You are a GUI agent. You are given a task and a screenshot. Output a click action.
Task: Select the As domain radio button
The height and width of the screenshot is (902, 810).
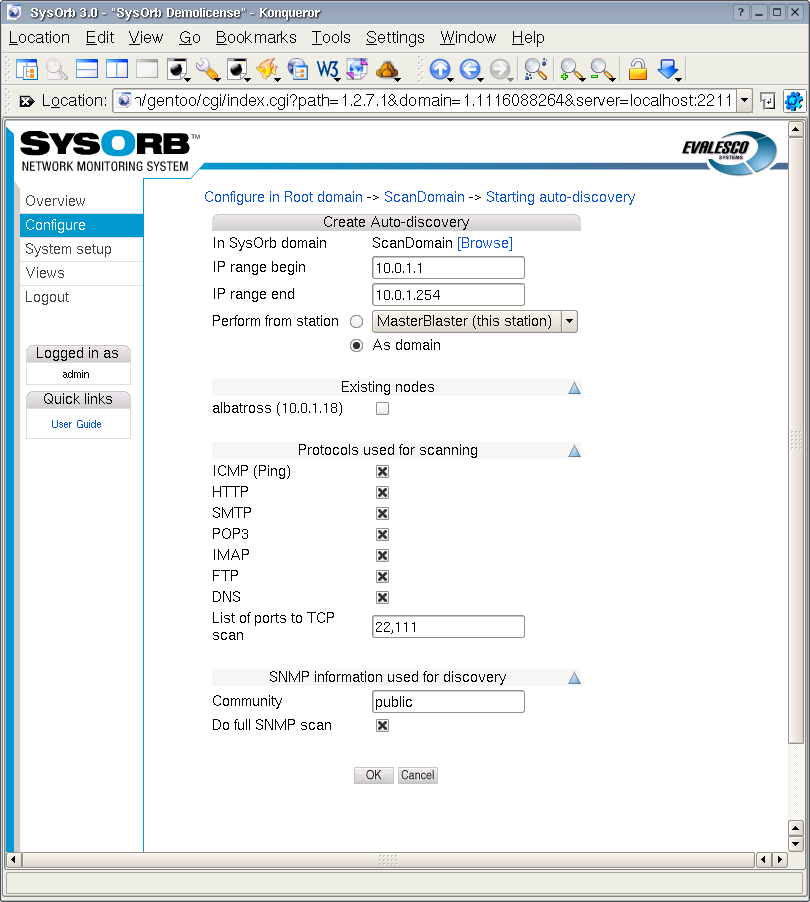[357, 345]
